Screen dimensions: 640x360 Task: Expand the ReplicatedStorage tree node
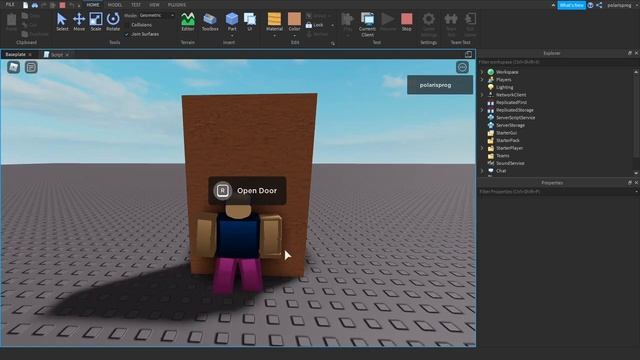tap(482, 110)
